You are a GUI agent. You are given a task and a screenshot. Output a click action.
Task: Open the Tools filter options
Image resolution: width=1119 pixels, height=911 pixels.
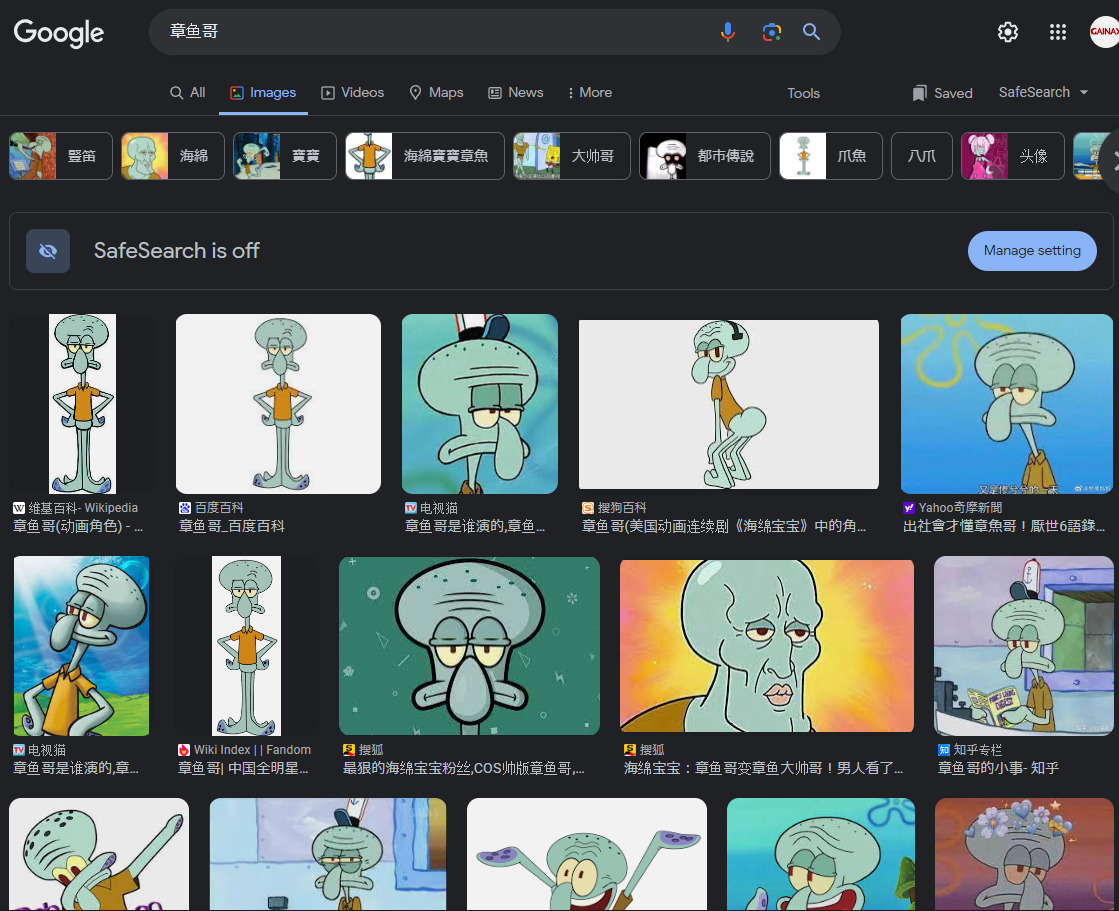(803, 93)
